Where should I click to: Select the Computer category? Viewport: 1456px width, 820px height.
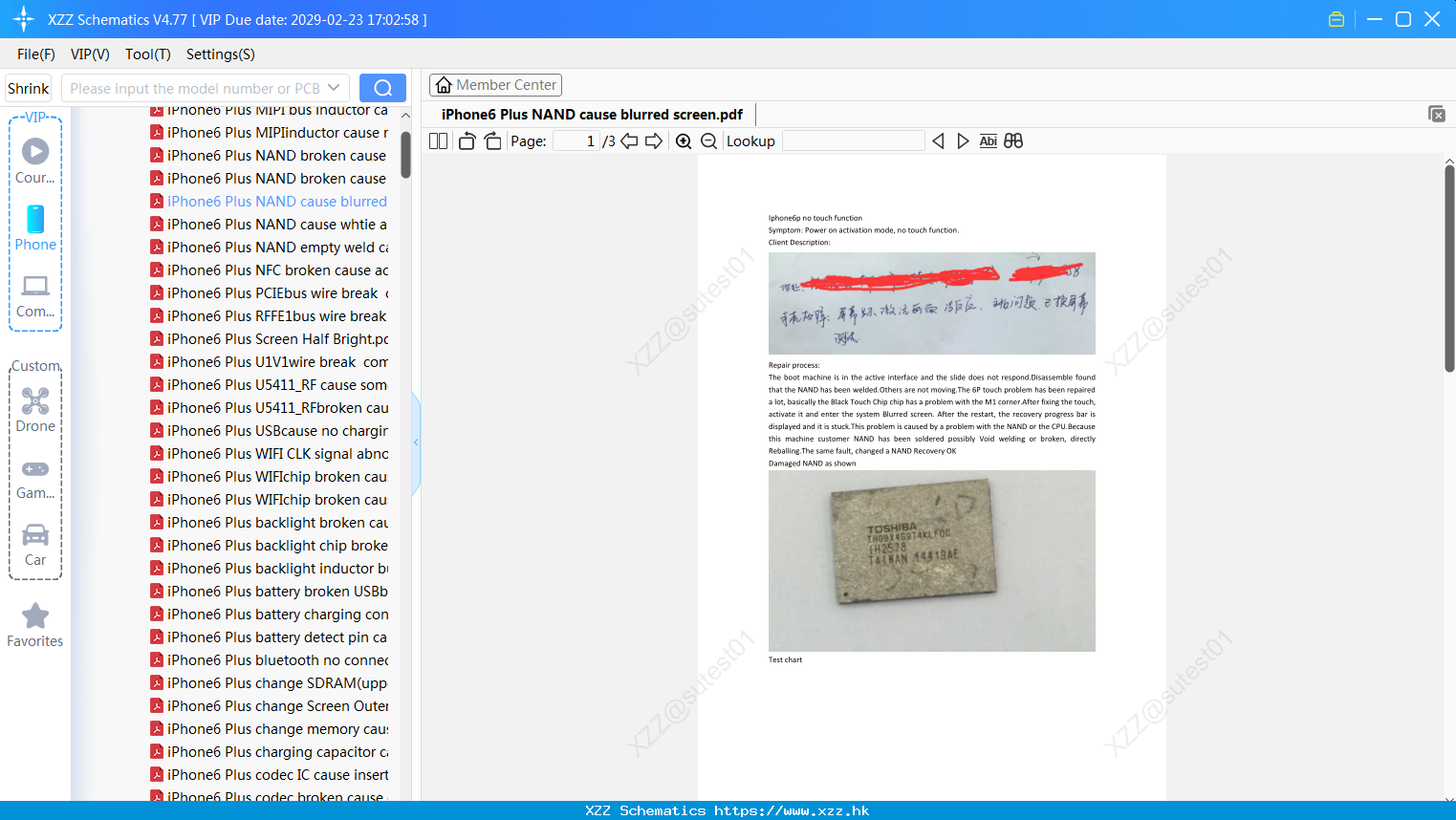coord(35,295)
